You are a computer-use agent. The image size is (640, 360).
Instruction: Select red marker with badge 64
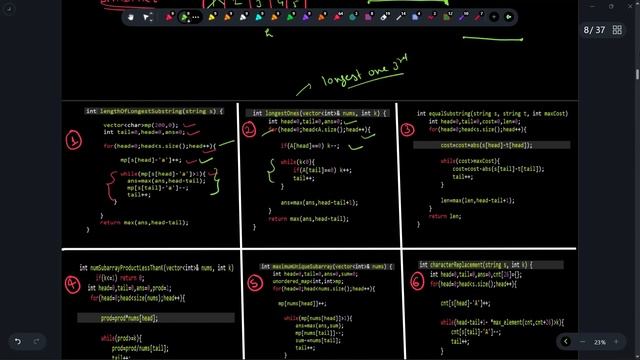338,17
